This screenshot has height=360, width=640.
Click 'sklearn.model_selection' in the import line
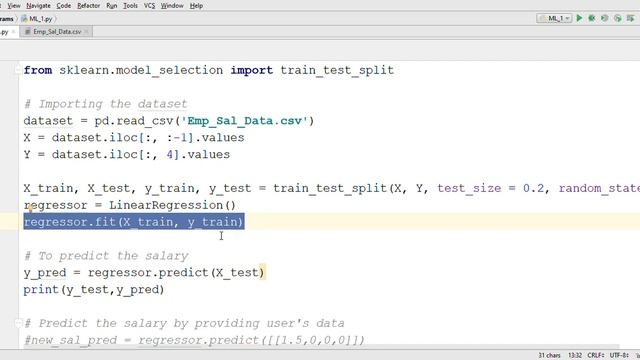141,70
